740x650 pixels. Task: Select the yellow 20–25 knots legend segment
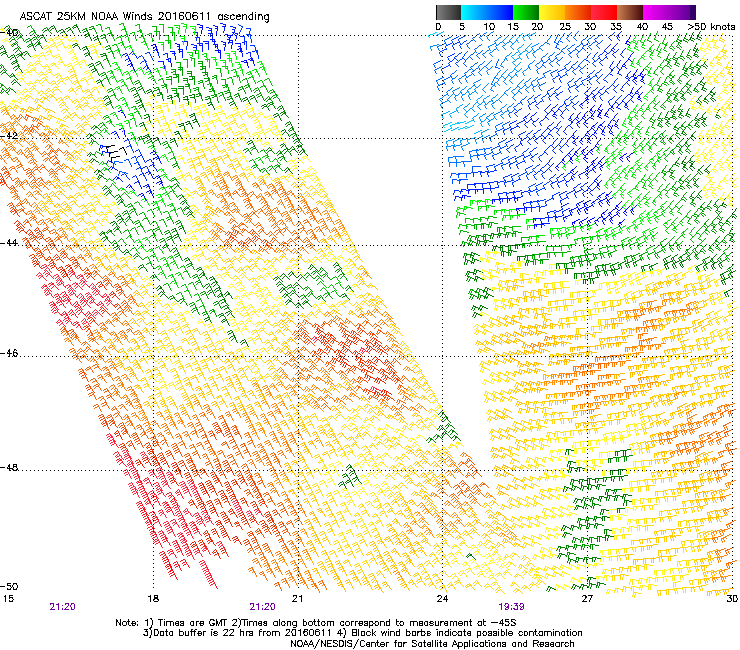pyautogui.click(x=552, y=12)
